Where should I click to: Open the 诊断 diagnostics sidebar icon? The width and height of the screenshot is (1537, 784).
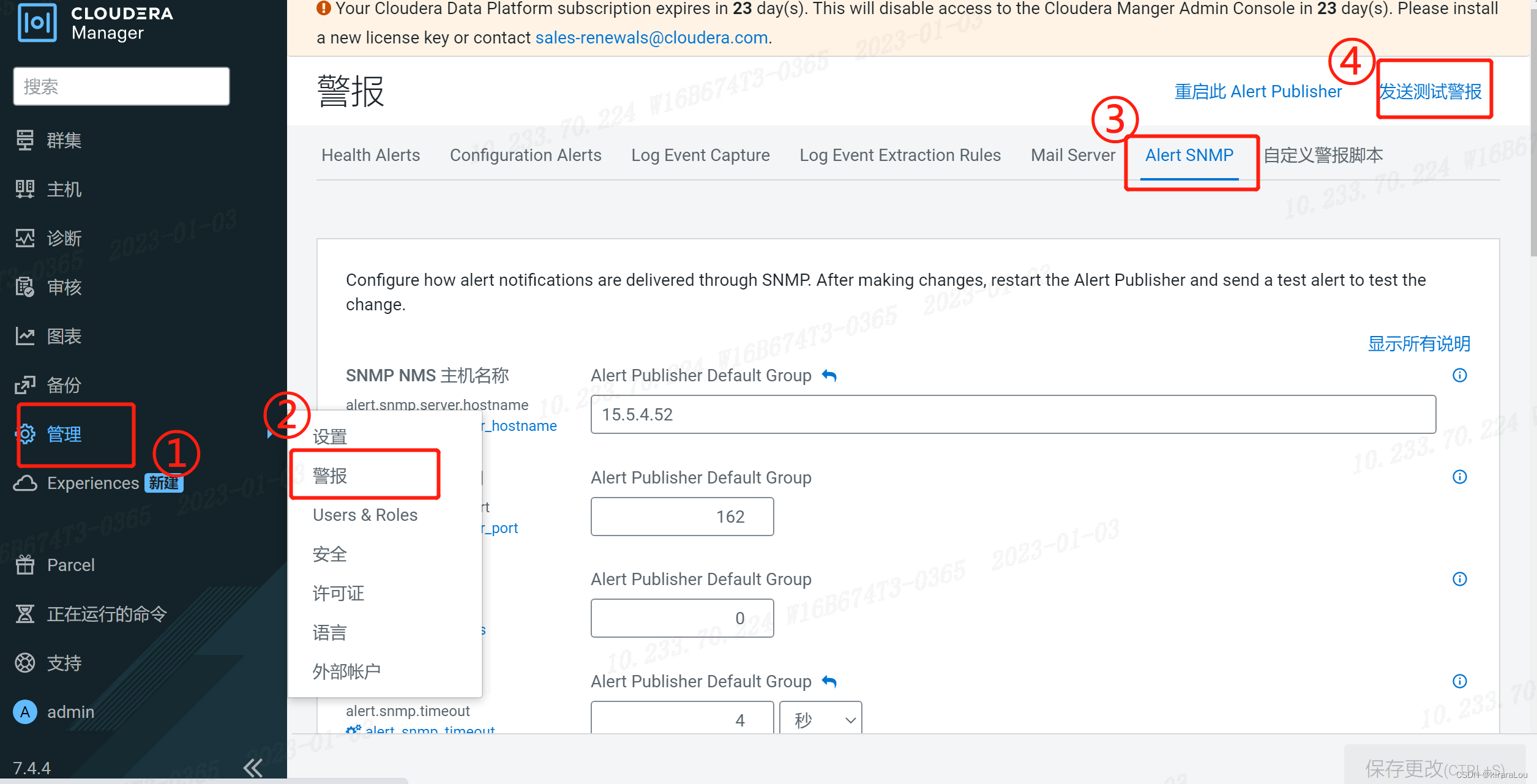[25, 238]
